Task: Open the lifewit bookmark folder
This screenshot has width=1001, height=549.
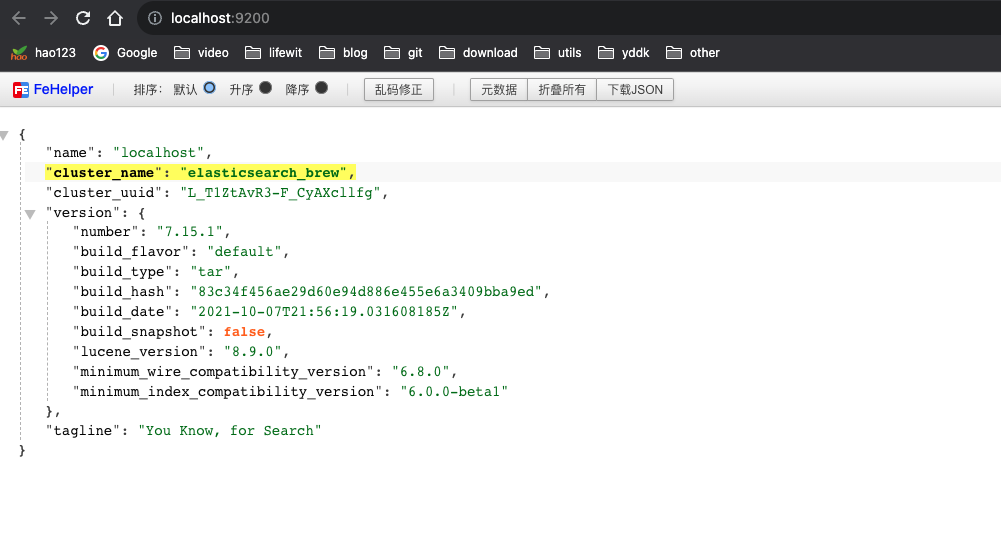Action: pyautogui.click(x=273, y=53)
